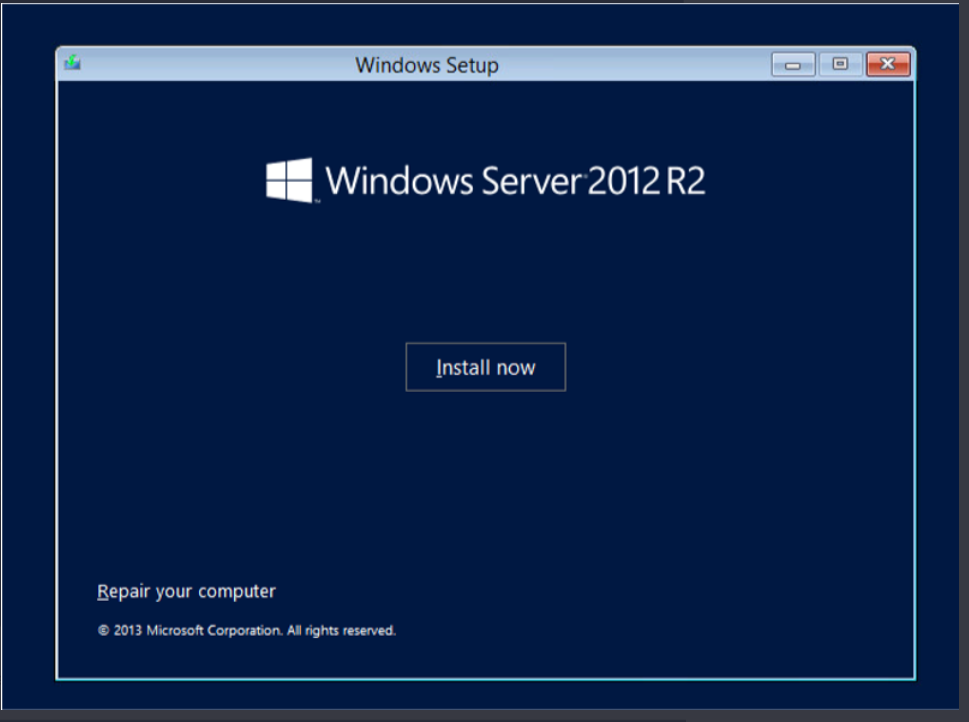The image size is (969, 722).
Task: Click the Windows Setup title bar icon
Action: click(x=72, y=64)
